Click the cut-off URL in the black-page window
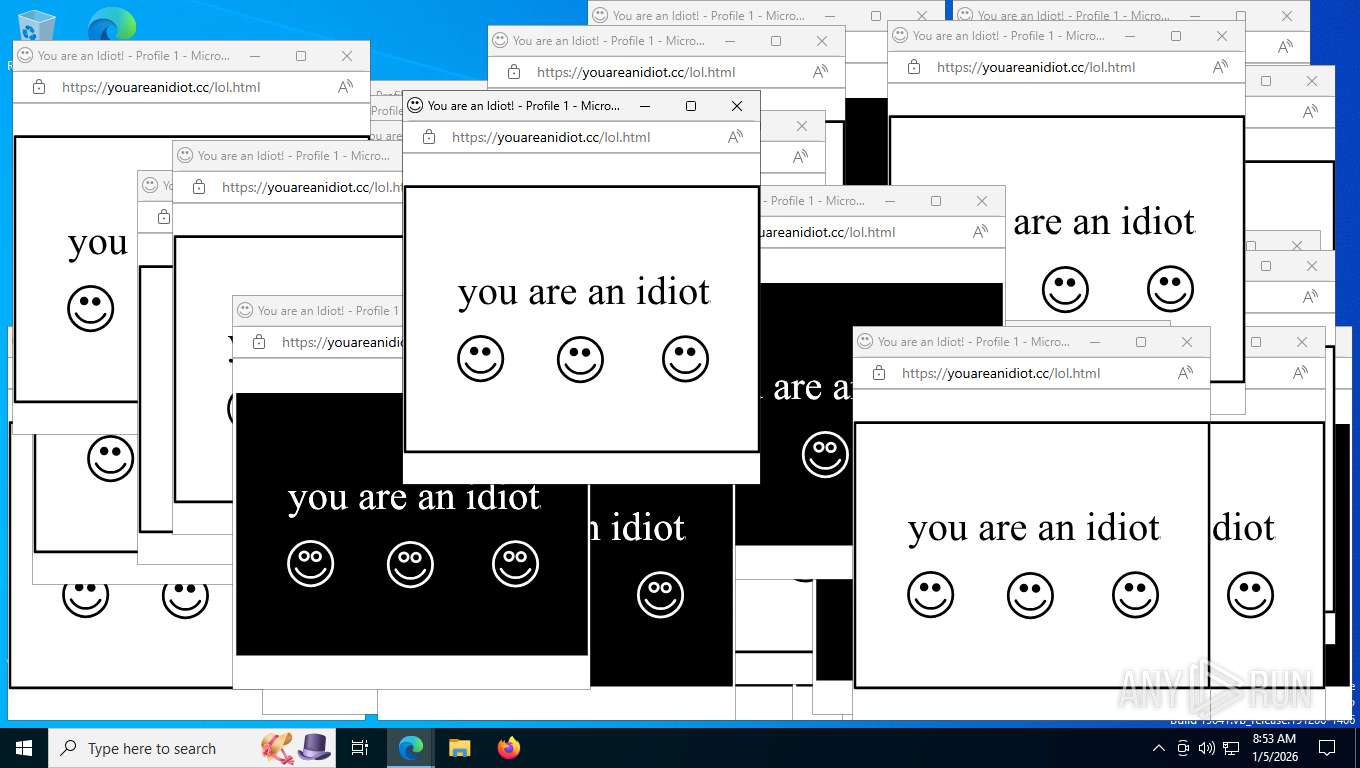Screen dimensions: 1360x768 click(x=342, y=342)
